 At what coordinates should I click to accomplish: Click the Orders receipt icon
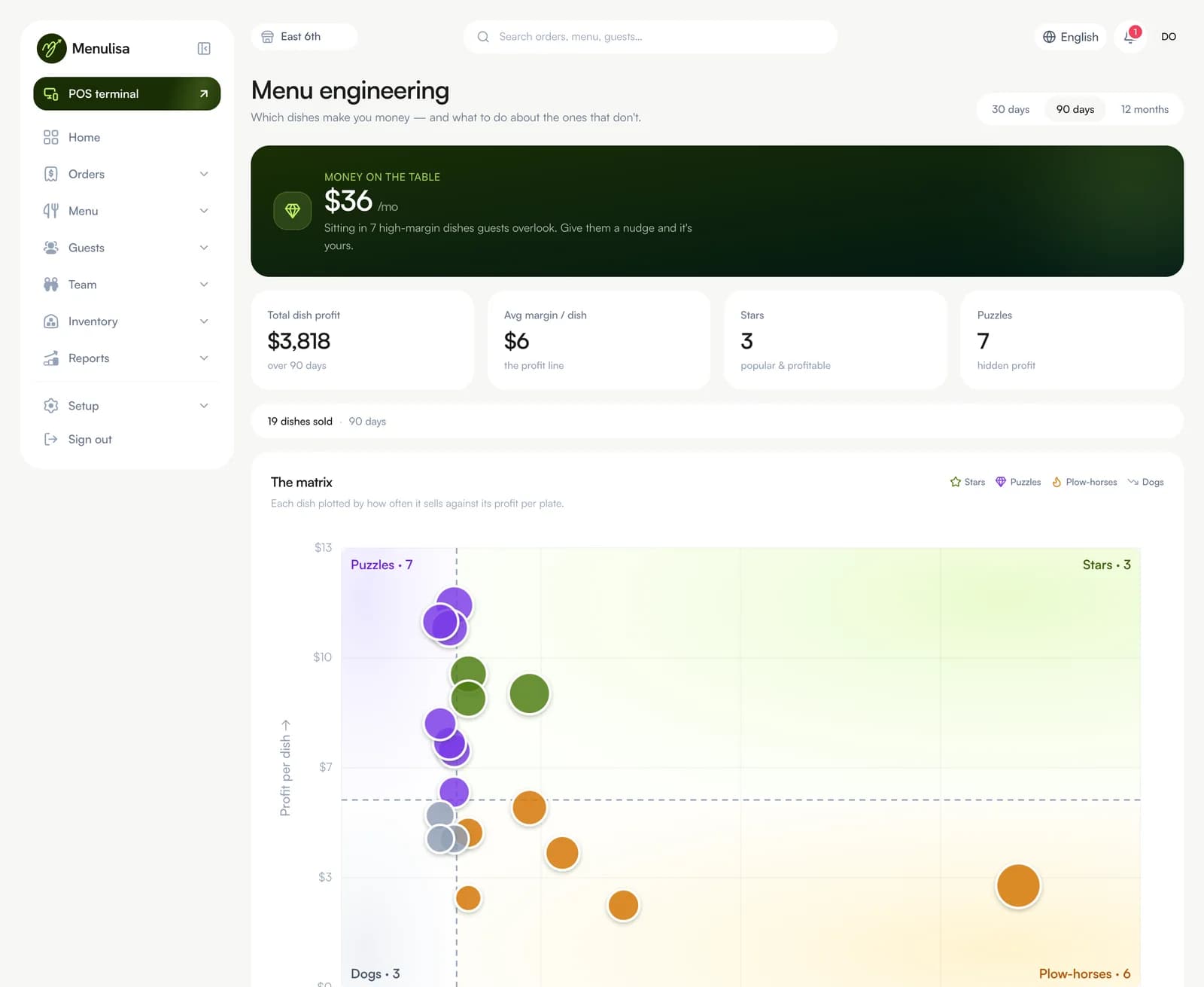coord(51,174)
